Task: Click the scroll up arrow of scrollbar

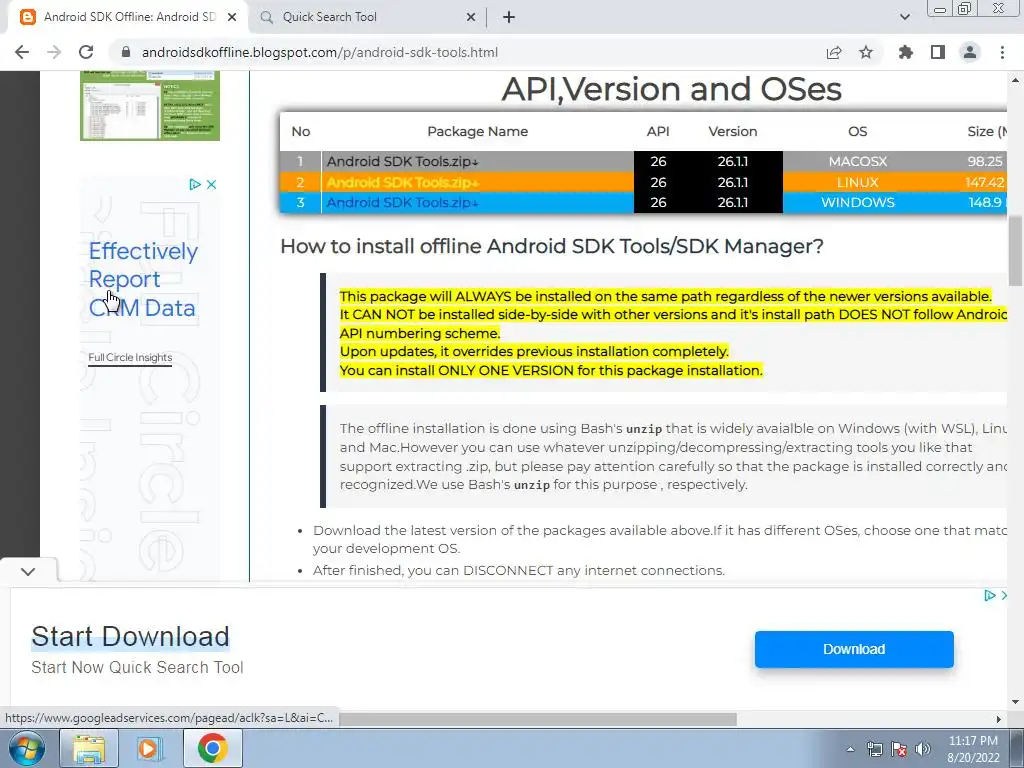Action: point(1015,80)
